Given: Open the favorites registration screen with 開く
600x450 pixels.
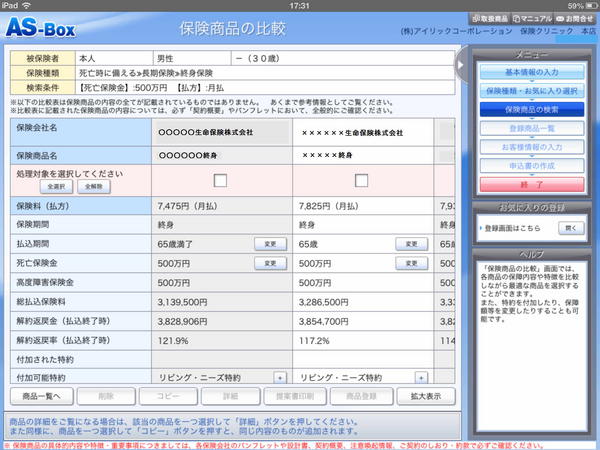Looking at the screenshot, I should (x=570, y=228).
